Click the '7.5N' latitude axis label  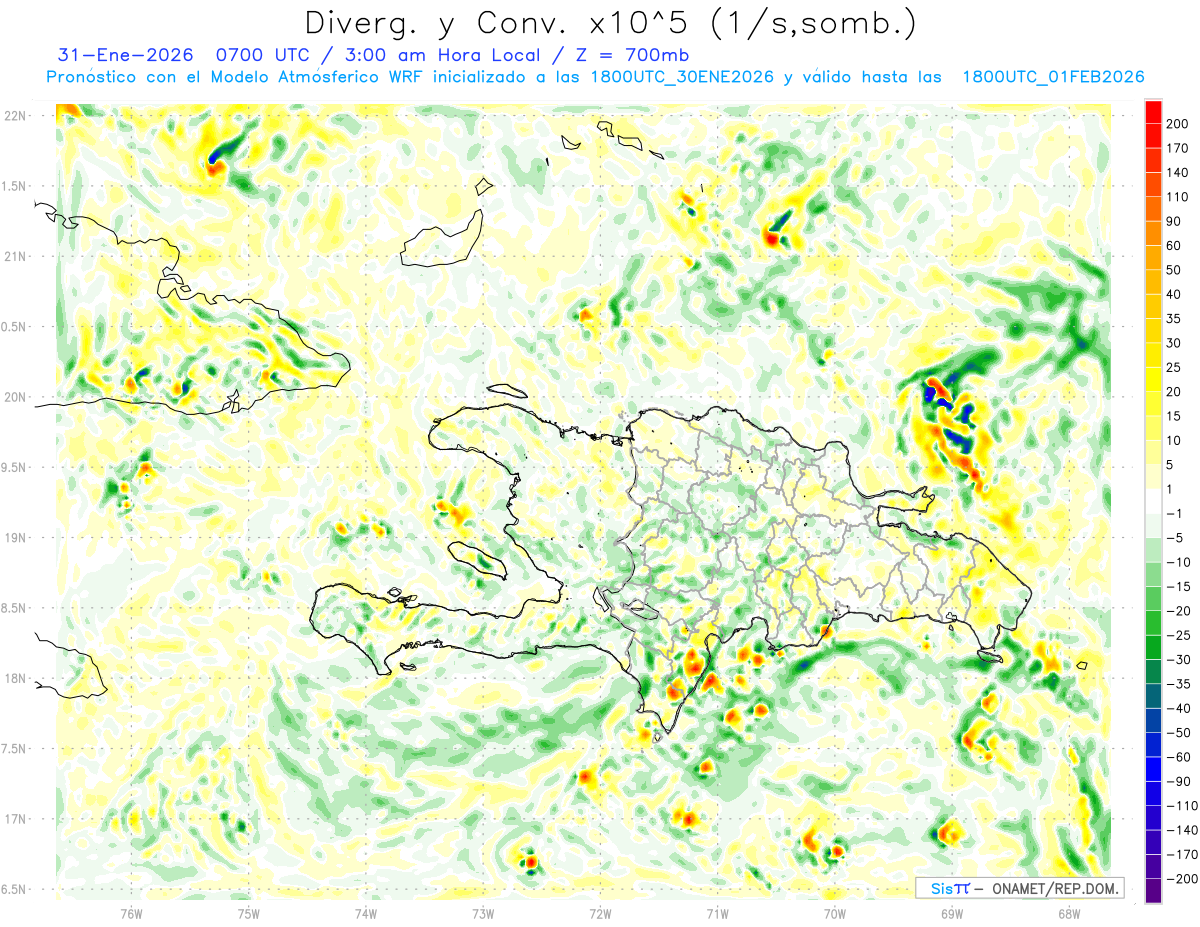point(14,749)
